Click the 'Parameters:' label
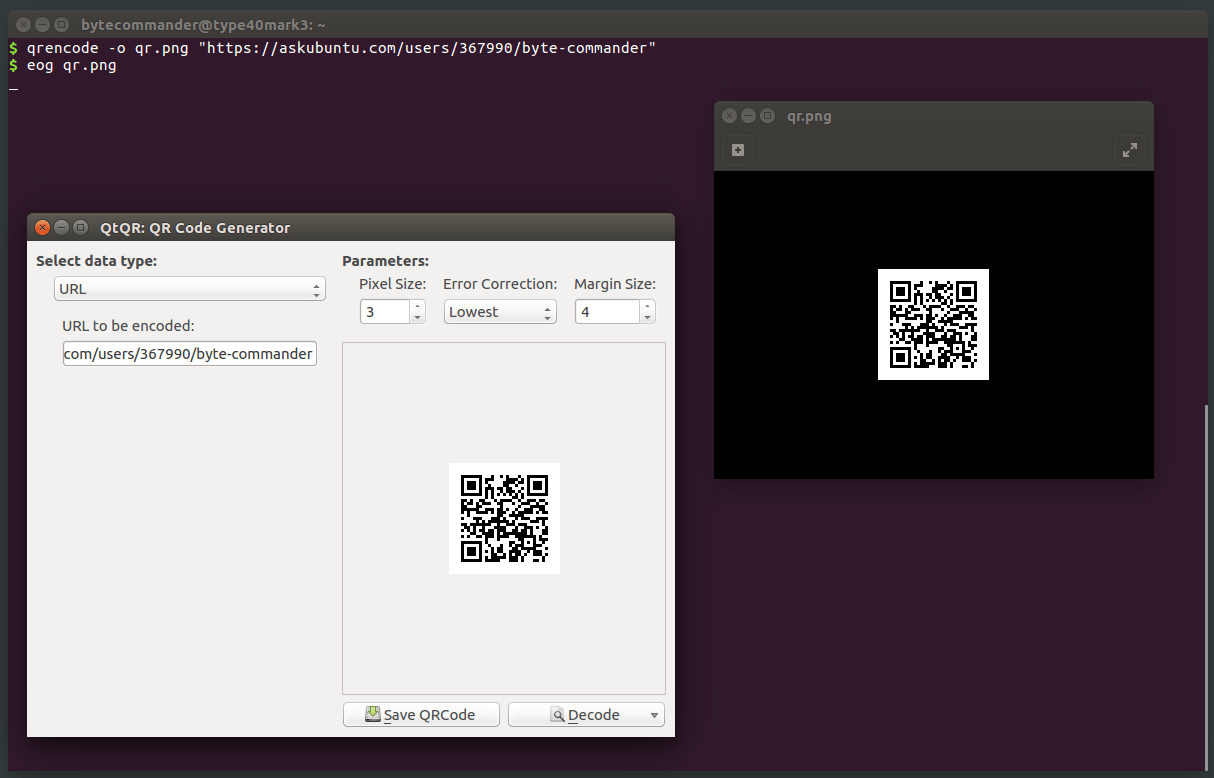 pyautogui.click(x=385, y=261)
